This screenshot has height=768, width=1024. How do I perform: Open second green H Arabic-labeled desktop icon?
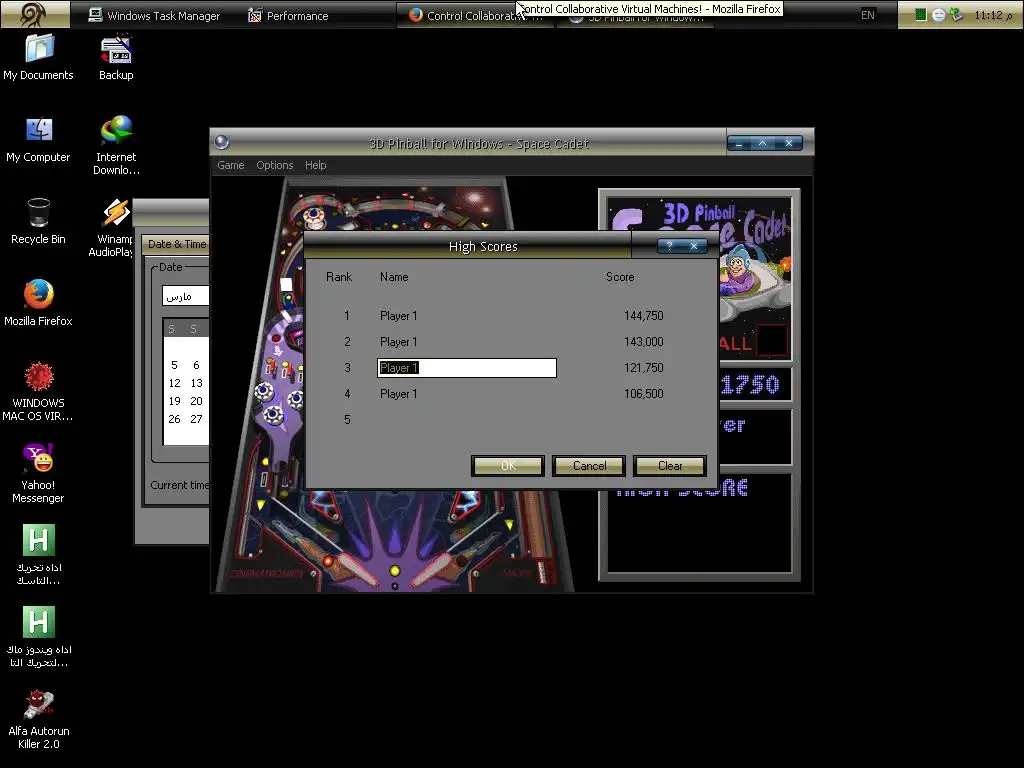click(x=39, y=637)
